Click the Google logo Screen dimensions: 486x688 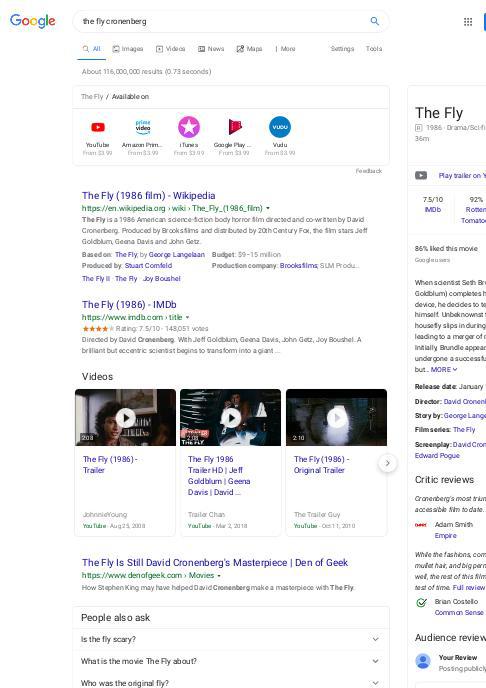33,21
